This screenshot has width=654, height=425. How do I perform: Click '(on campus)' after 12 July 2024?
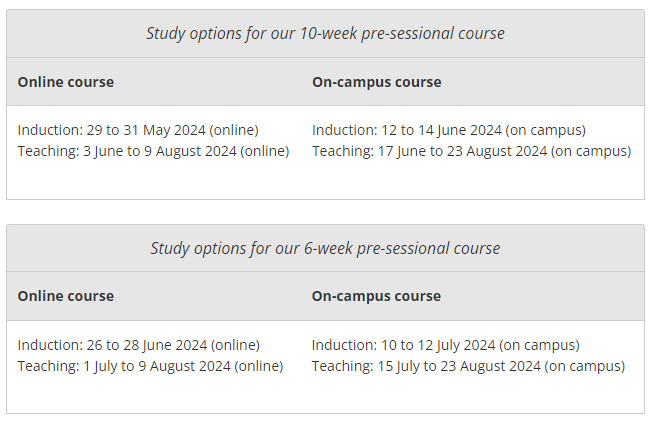tap(539, 345)
